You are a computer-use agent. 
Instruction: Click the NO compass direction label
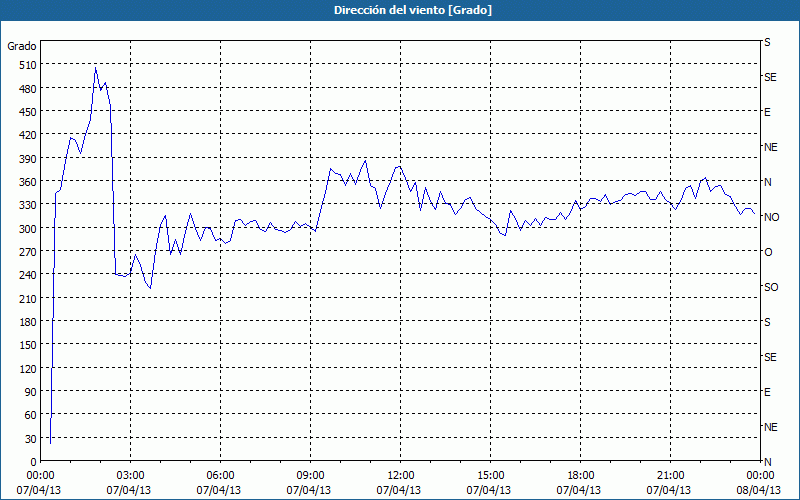point(771,217)
